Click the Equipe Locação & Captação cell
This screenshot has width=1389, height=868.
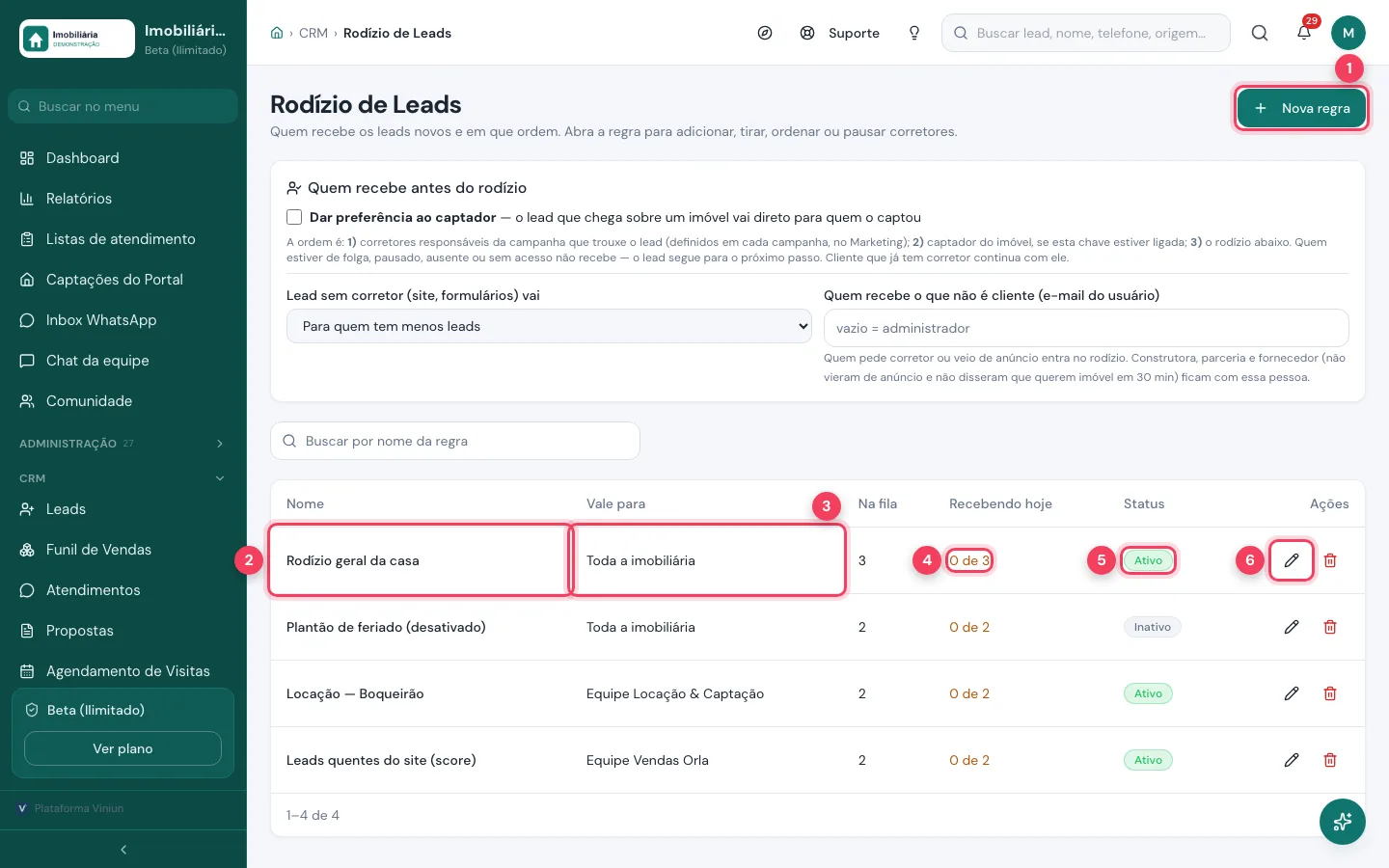pos(675,693)
